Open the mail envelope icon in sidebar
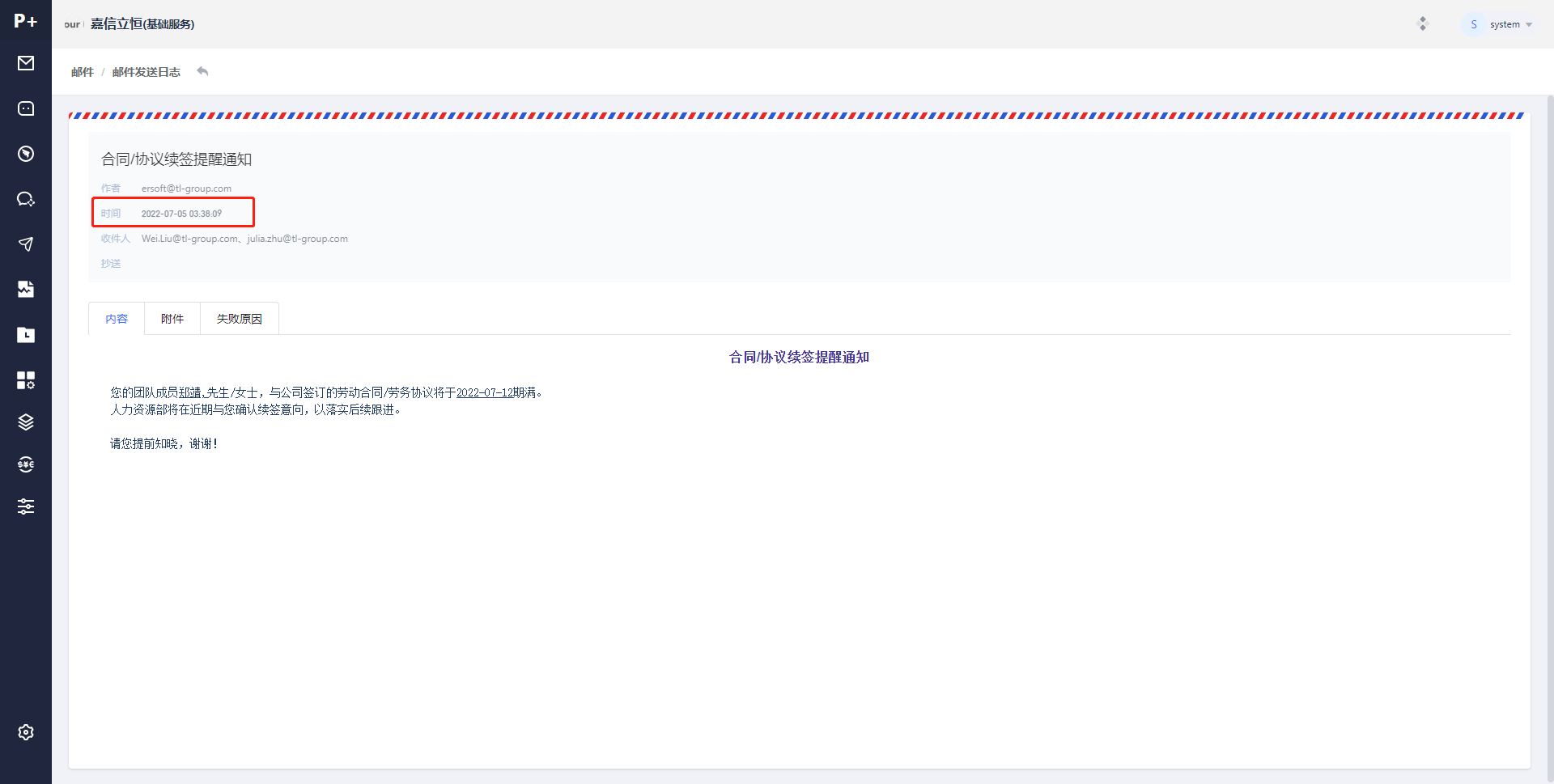 click(26, 63)
